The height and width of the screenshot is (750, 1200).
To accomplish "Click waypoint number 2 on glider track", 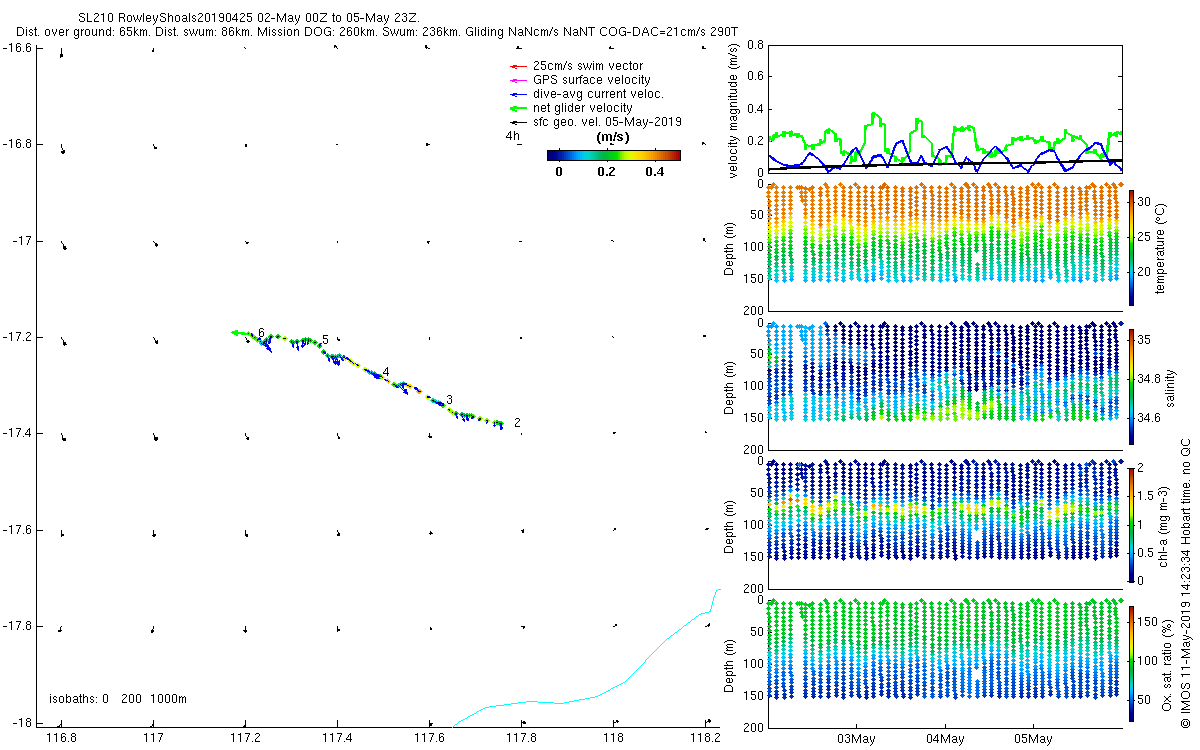I will click(517, 423).
